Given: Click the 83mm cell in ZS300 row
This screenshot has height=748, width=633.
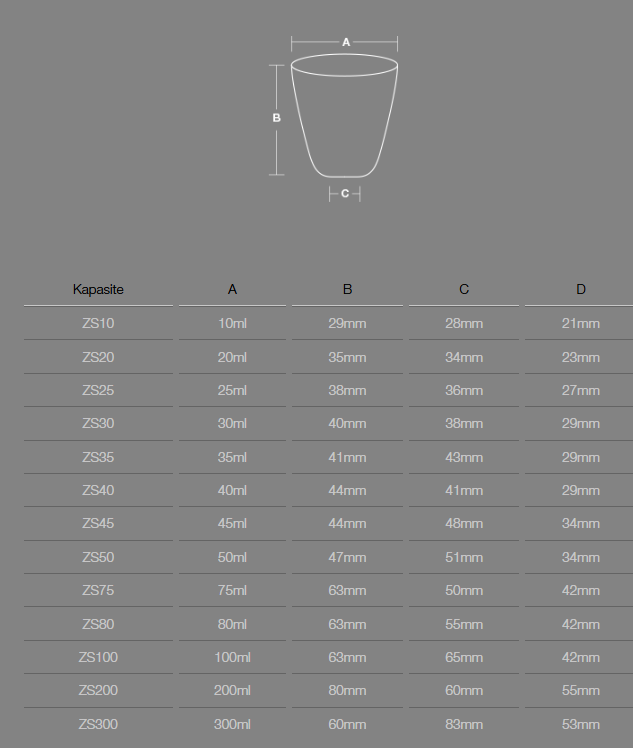Looking at the screenshot, I should 464,724.
